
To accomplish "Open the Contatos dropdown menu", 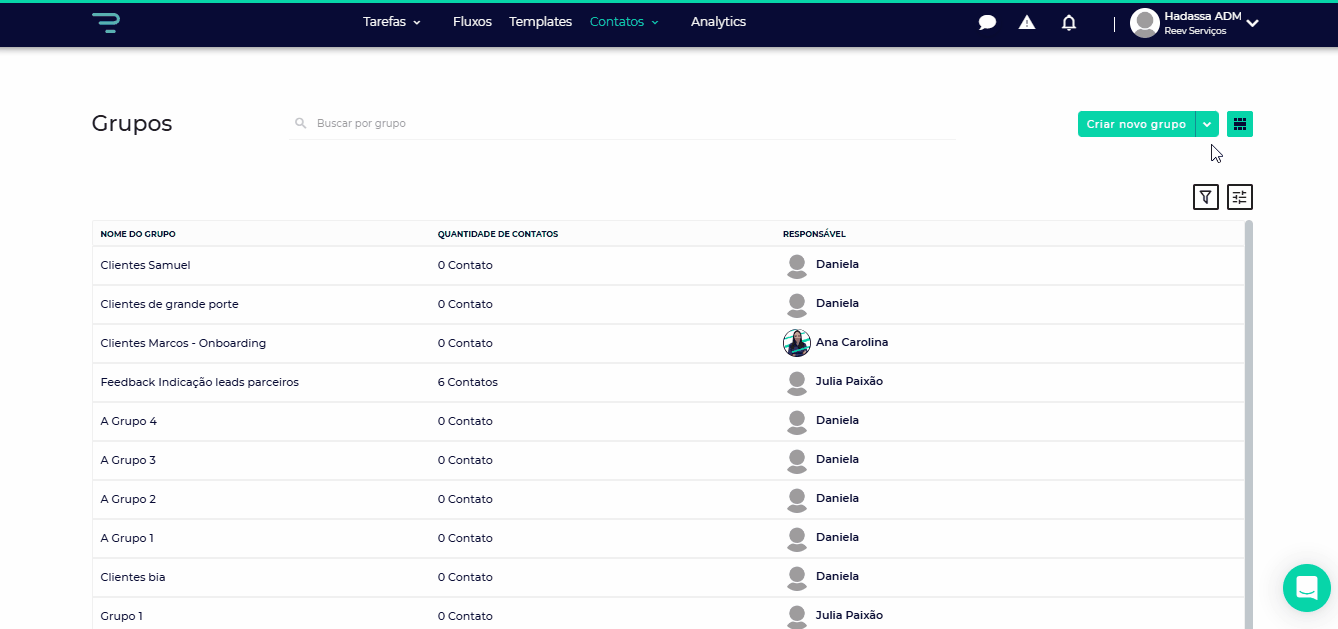I will tap(624, 22).
